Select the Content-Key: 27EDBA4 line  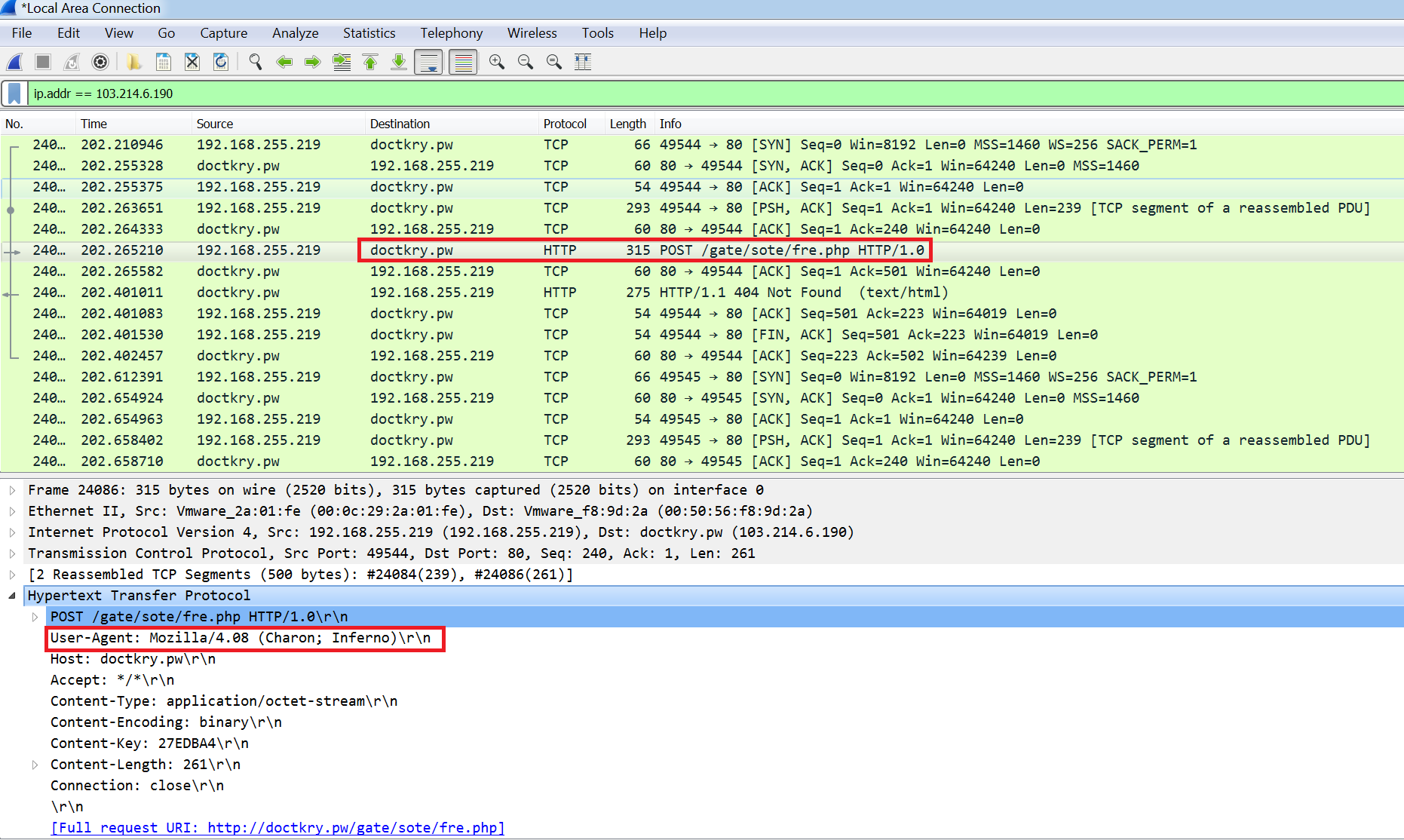(x=149, y=743)
